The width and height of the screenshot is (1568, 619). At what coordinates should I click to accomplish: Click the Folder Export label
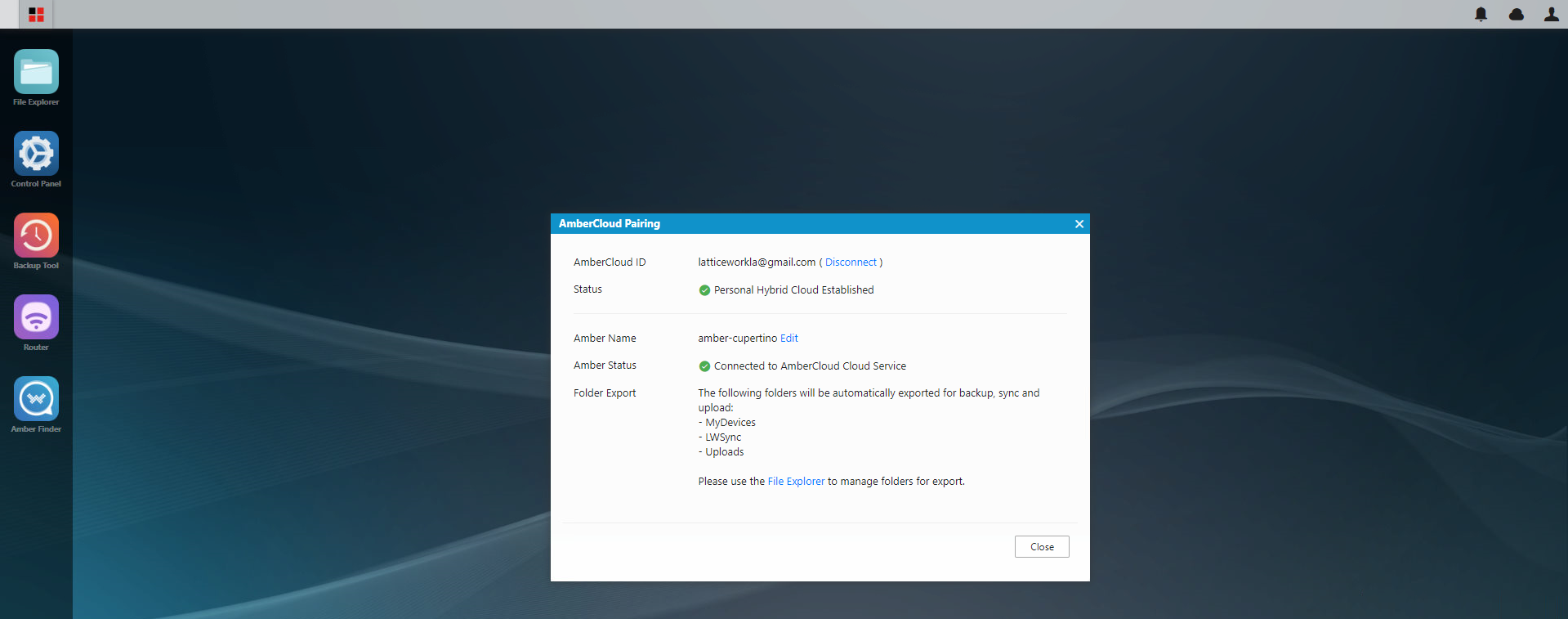pyautogui.click(x=605, y=393)
